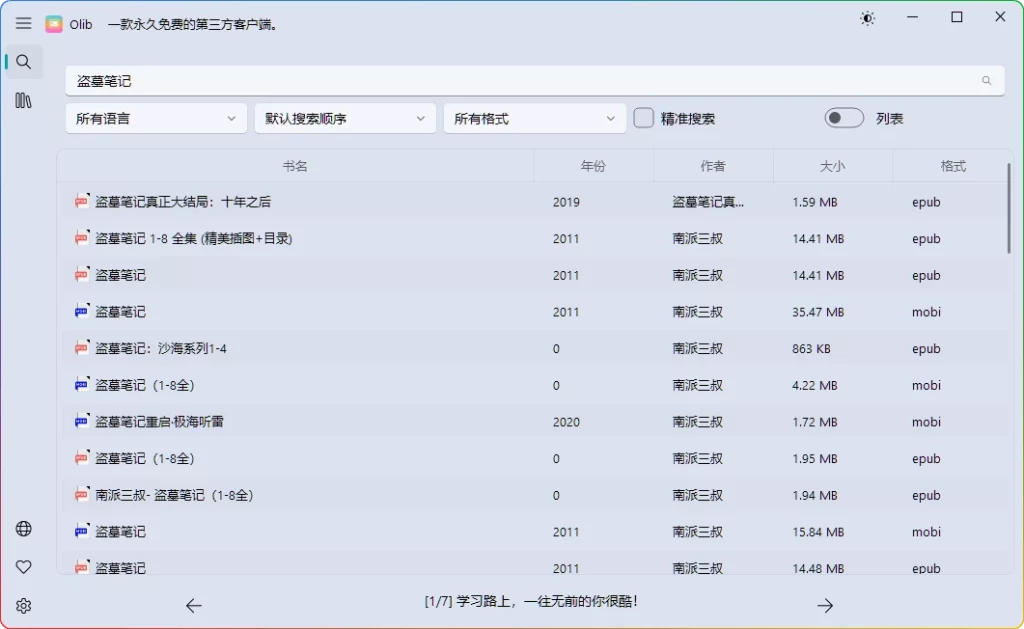1024x629 pixels.
Task: Select the library/books icon in the sidebar
Action: (23, 100)
